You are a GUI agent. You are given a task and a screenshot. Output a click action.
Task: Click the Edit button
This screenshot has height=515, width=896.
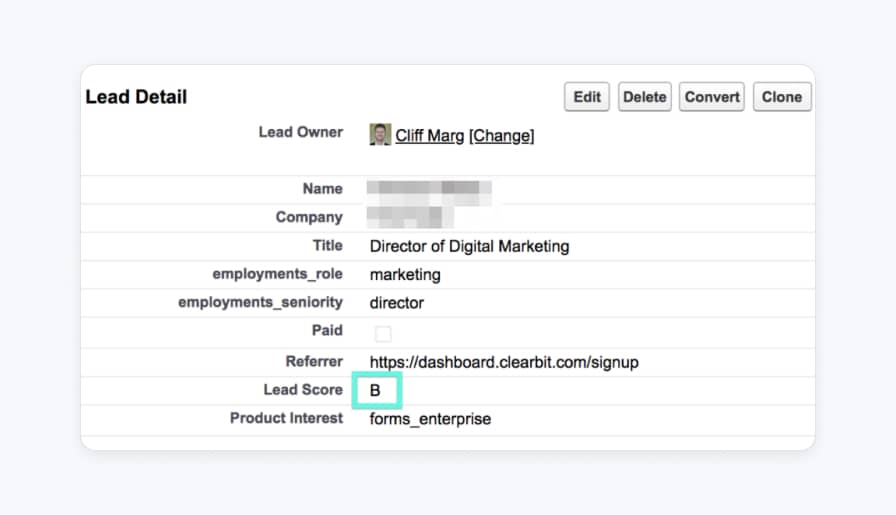(587, 97)
